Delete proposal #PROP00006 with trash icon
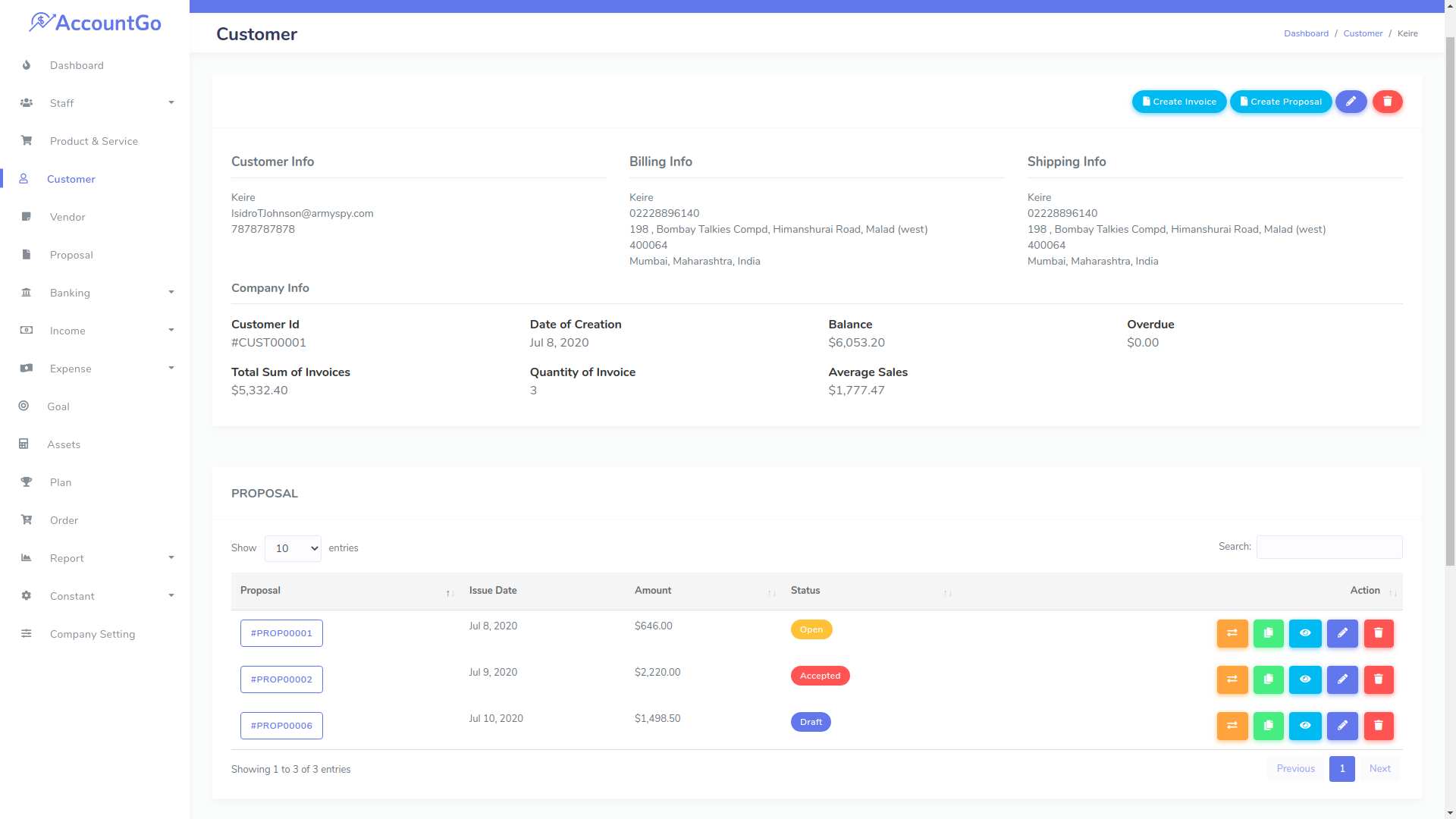This screenshot has width=1456, height=819. [x=1379, y=726]
